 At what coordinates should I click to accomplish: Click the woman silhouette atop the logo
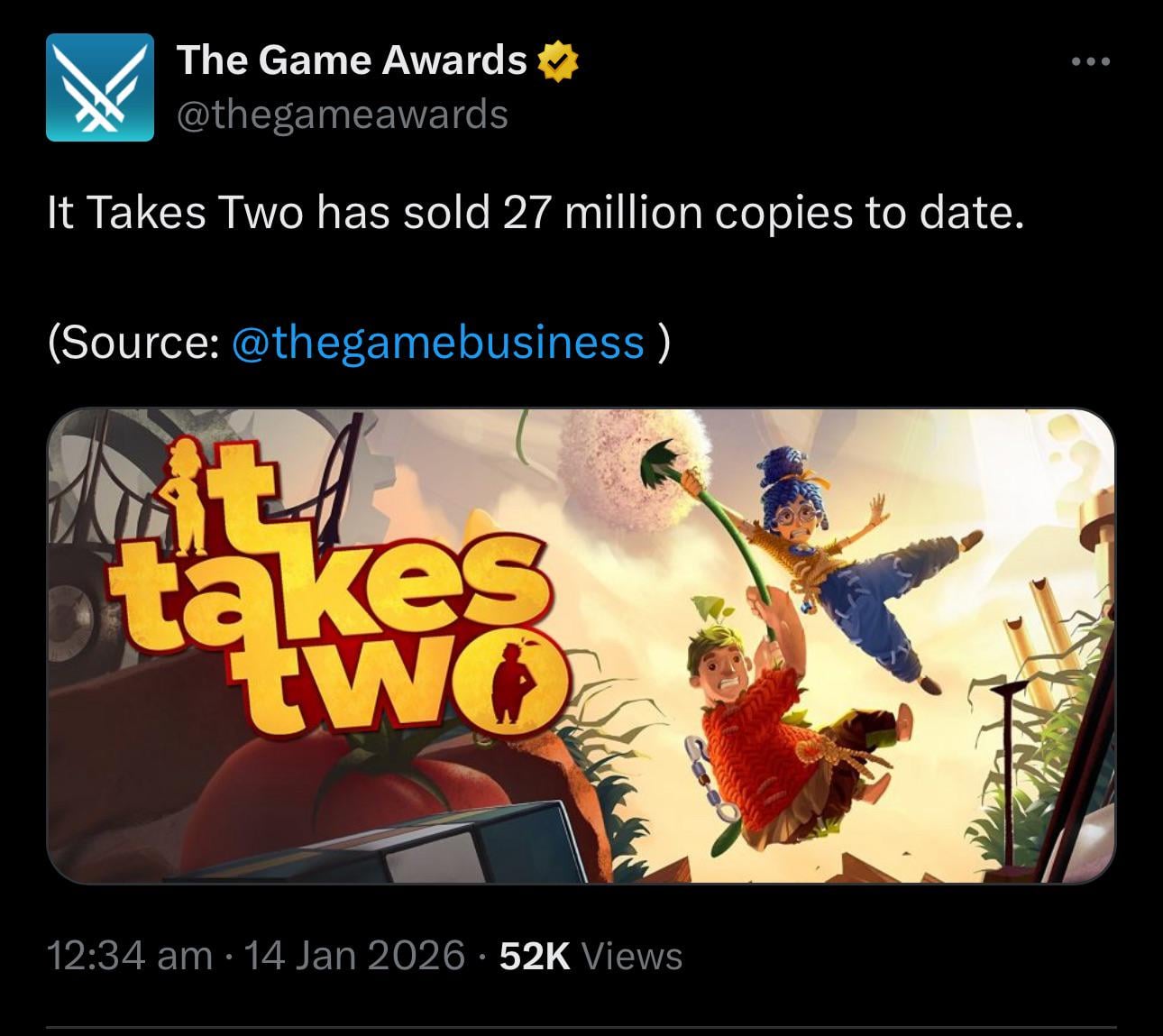tap(187, 494)
